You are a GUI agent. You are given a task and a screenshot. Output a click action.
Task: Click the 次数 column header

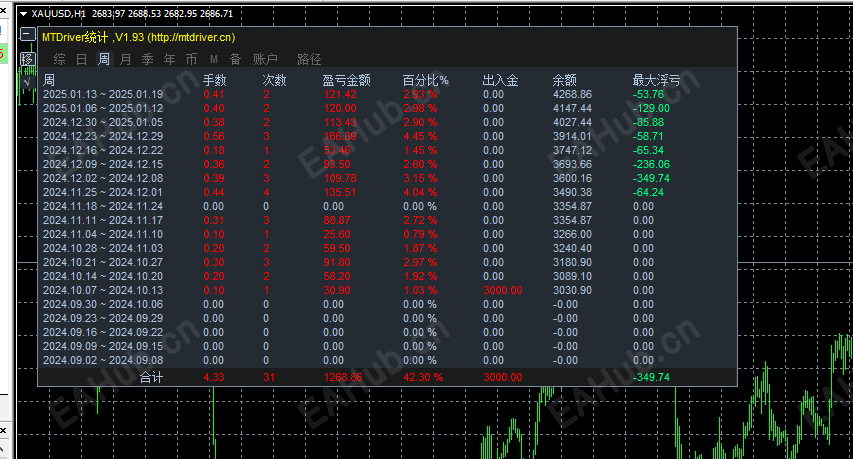274,80
